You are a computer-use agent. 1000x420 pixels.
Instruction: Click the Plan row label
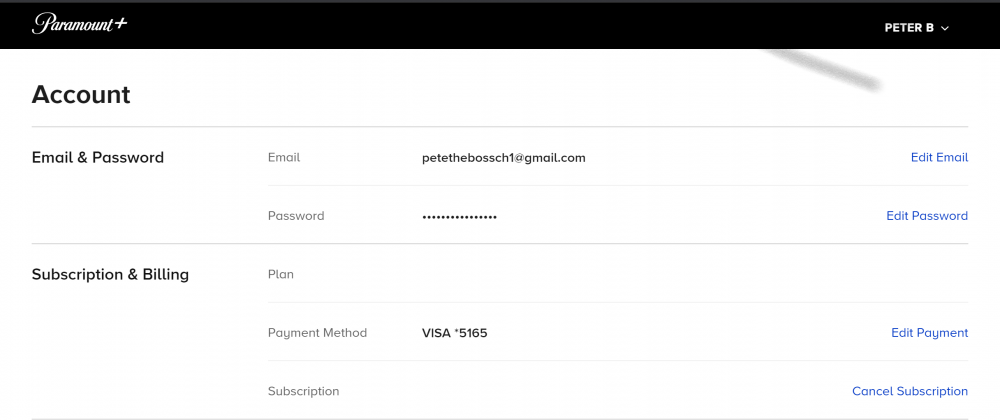[x=281, y=274]
